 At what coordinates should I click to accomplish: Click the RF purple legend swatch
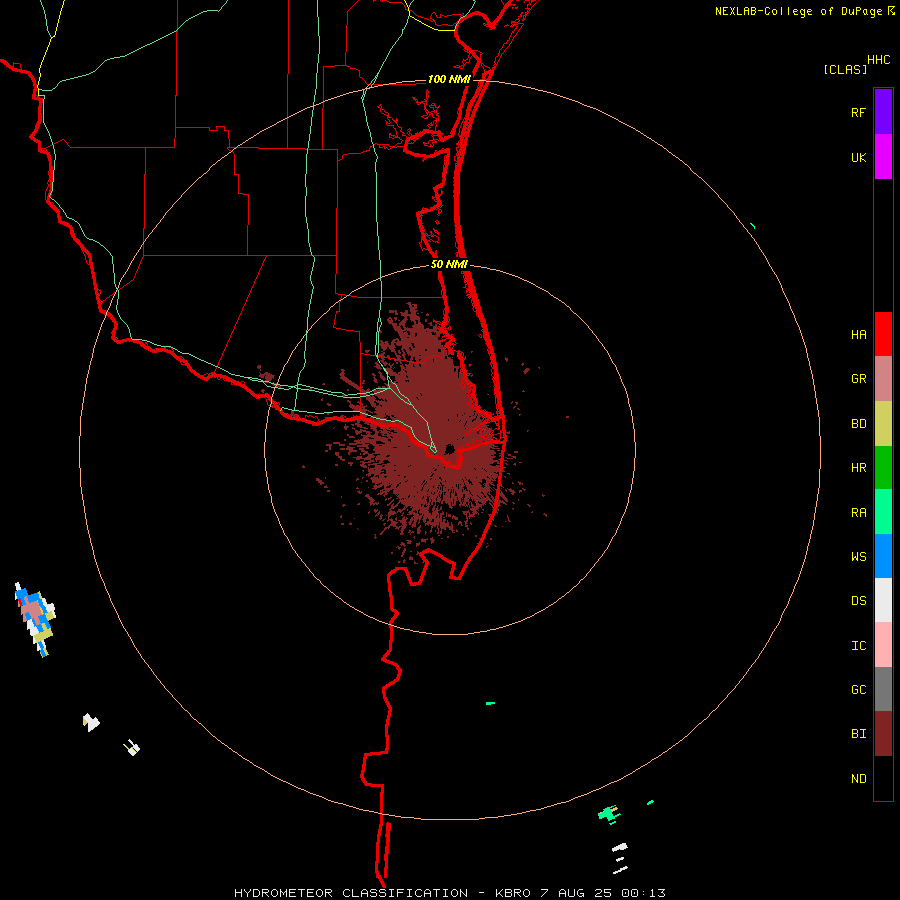(883, 112)
